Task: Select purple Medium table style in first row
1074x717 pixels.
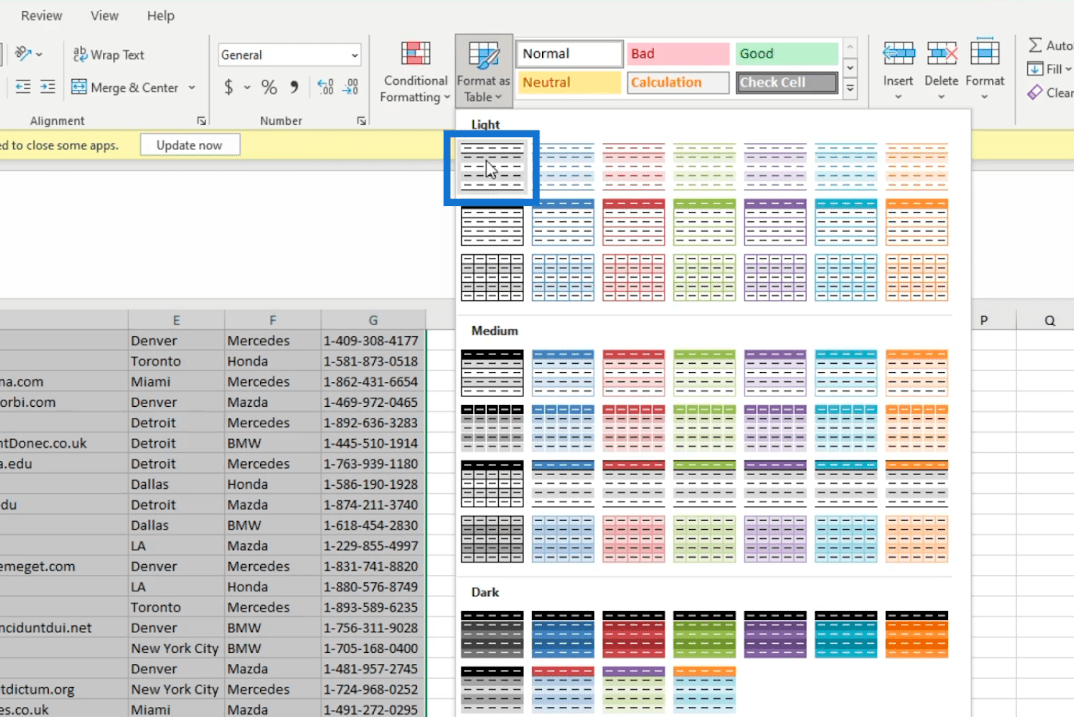Action: pos(775,373)
